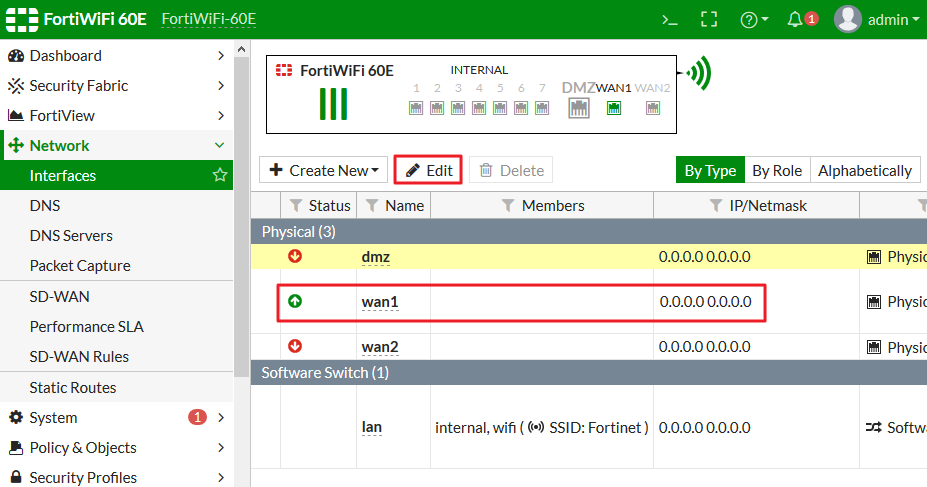Click lan members internal, wifi cell
This screenshot has height=487, width=927.
(542, 427)
